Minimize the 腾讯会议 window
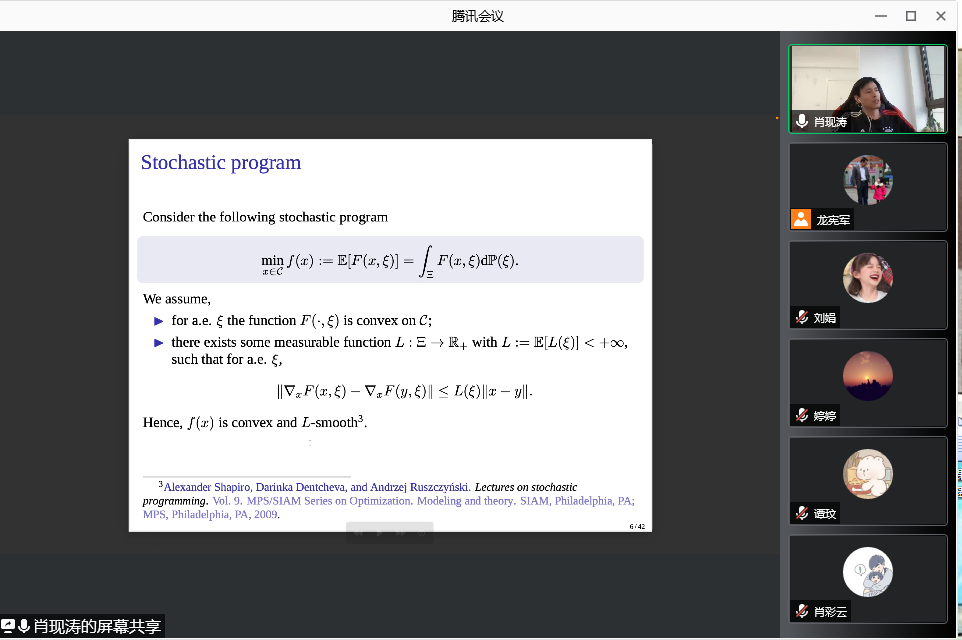 tap(880, 15)
